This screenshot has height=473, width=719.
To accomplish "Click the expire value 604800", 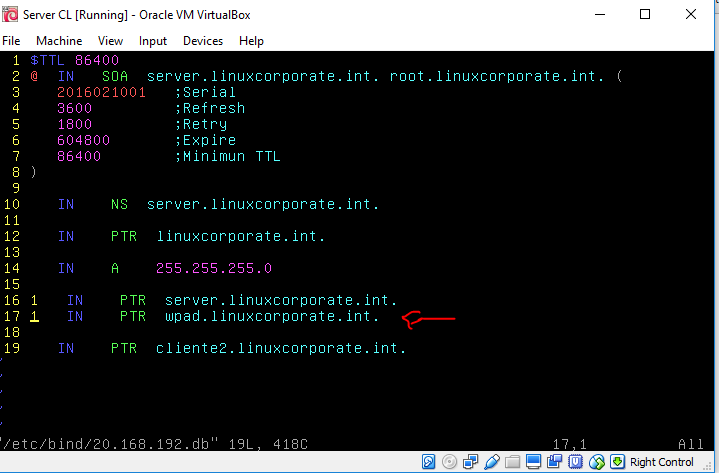I will 83,140.
